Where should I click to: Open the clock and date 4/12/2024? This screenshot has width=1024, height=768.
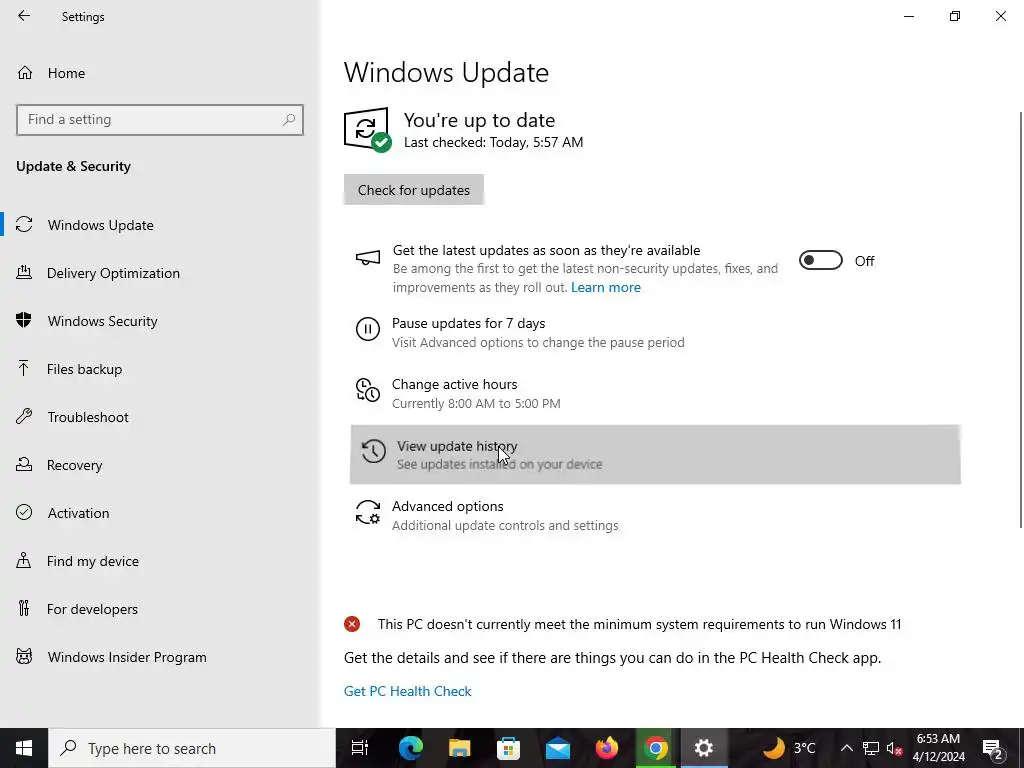click(938, 748)
